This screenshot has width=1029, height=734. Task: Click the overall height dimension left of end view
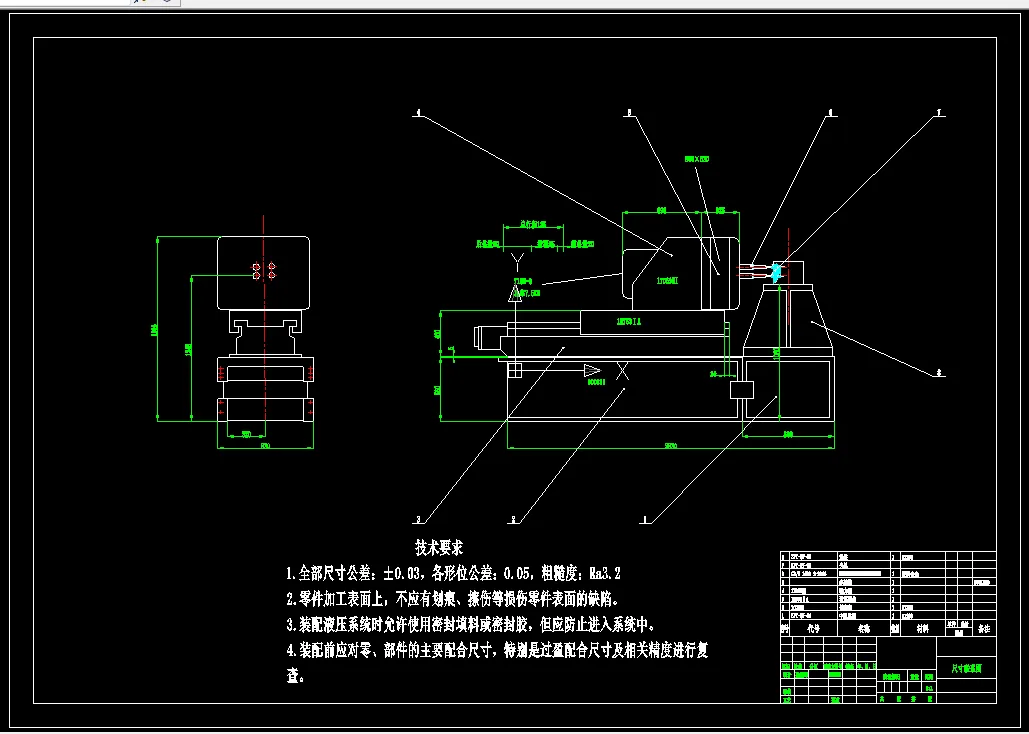point(156,328)
